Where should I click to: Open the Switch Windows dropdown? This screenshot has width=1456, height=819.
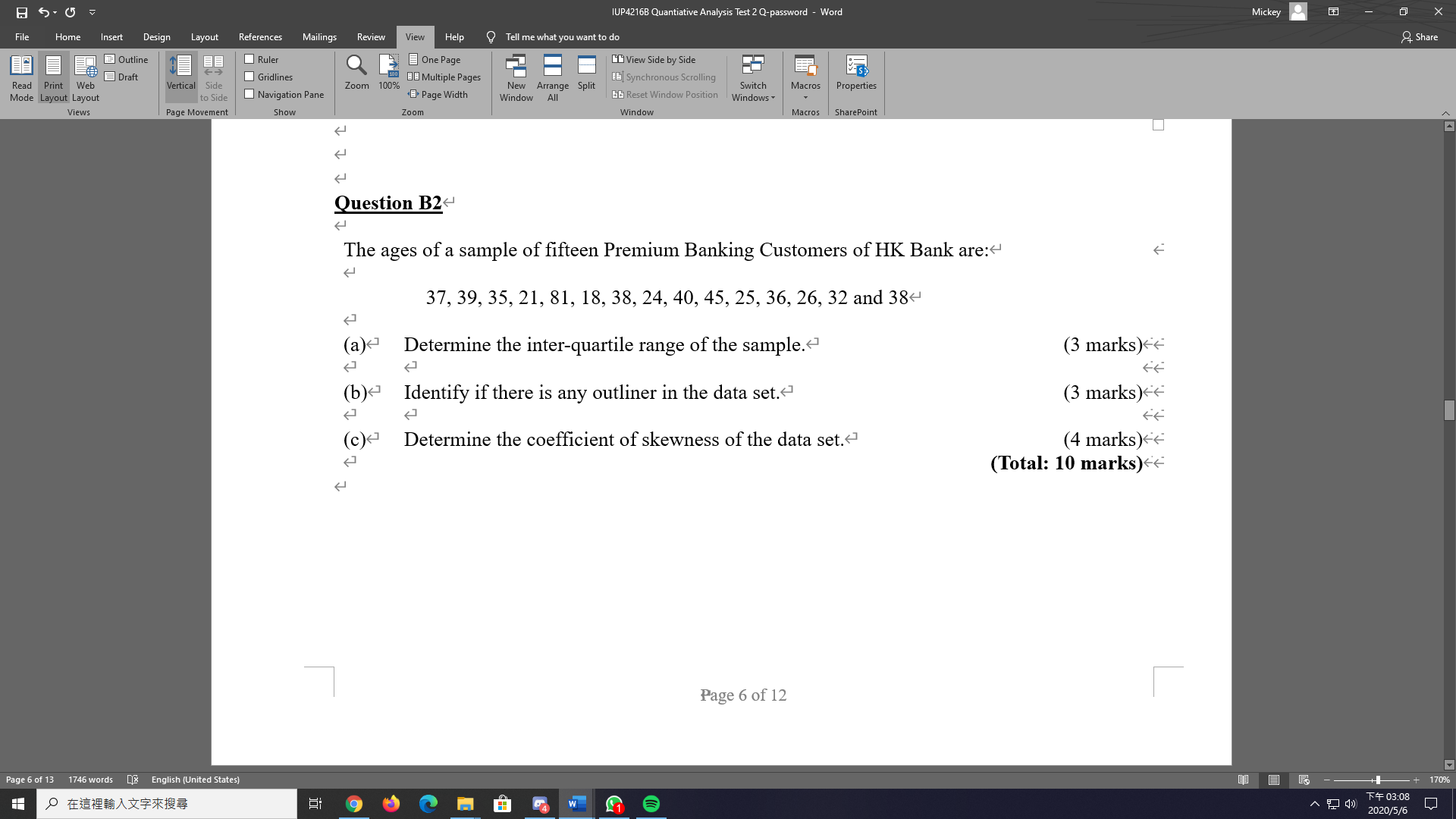[752, 79]
